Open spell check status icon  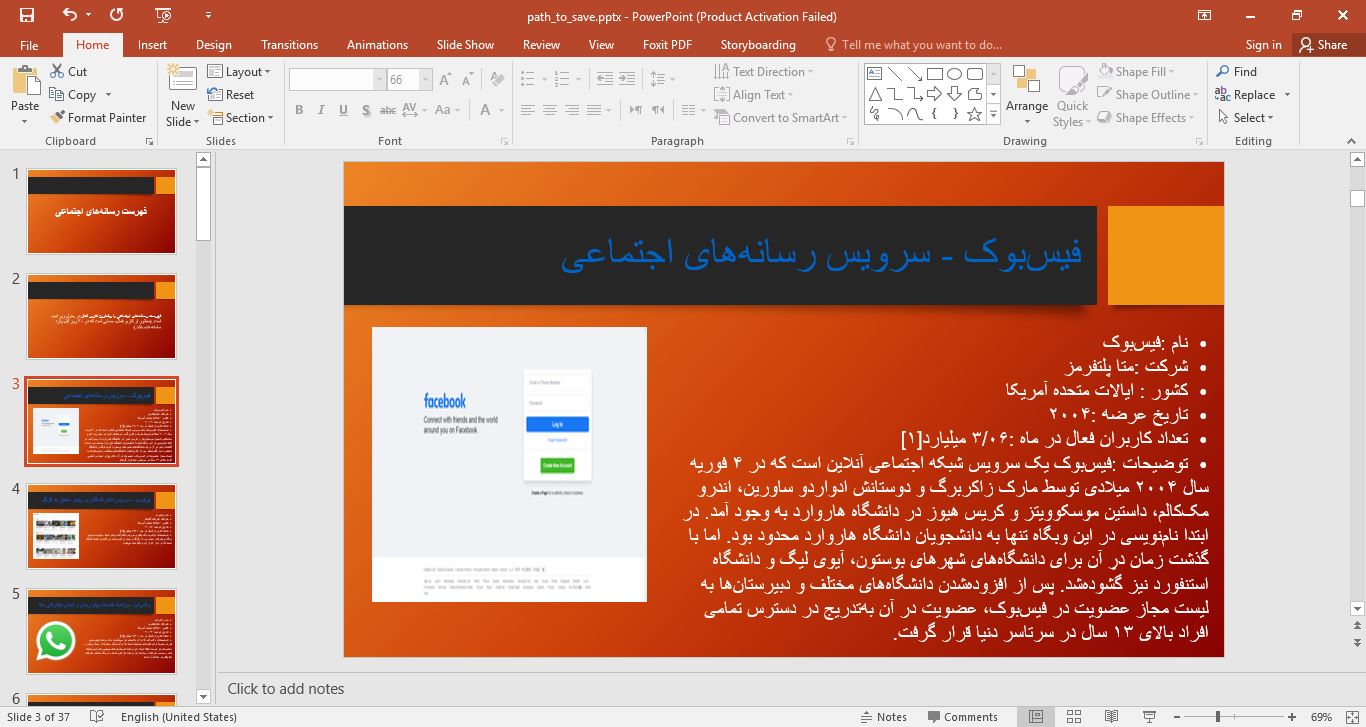97,717
